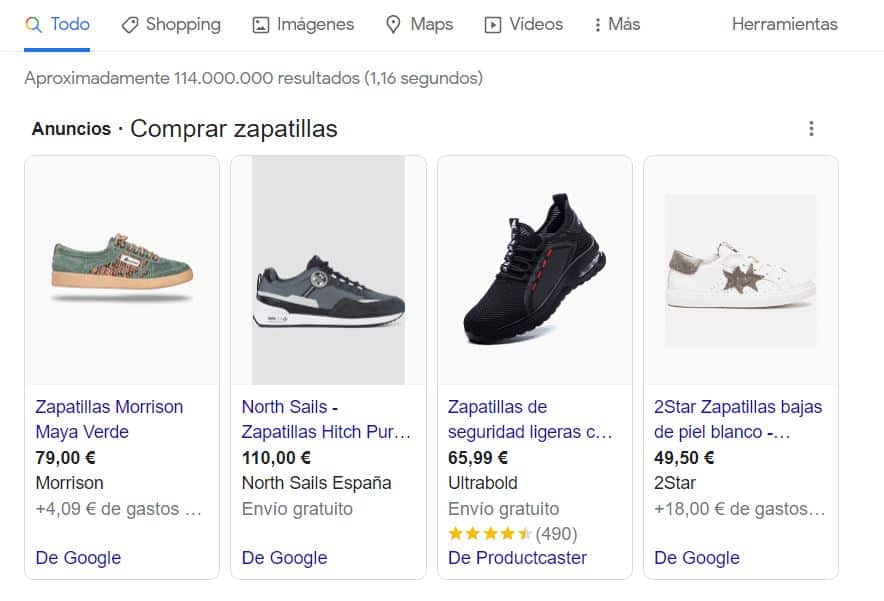884x601 pixels.
Task: Click the Todo magnifying glass icon
Action: click(33, 24)
